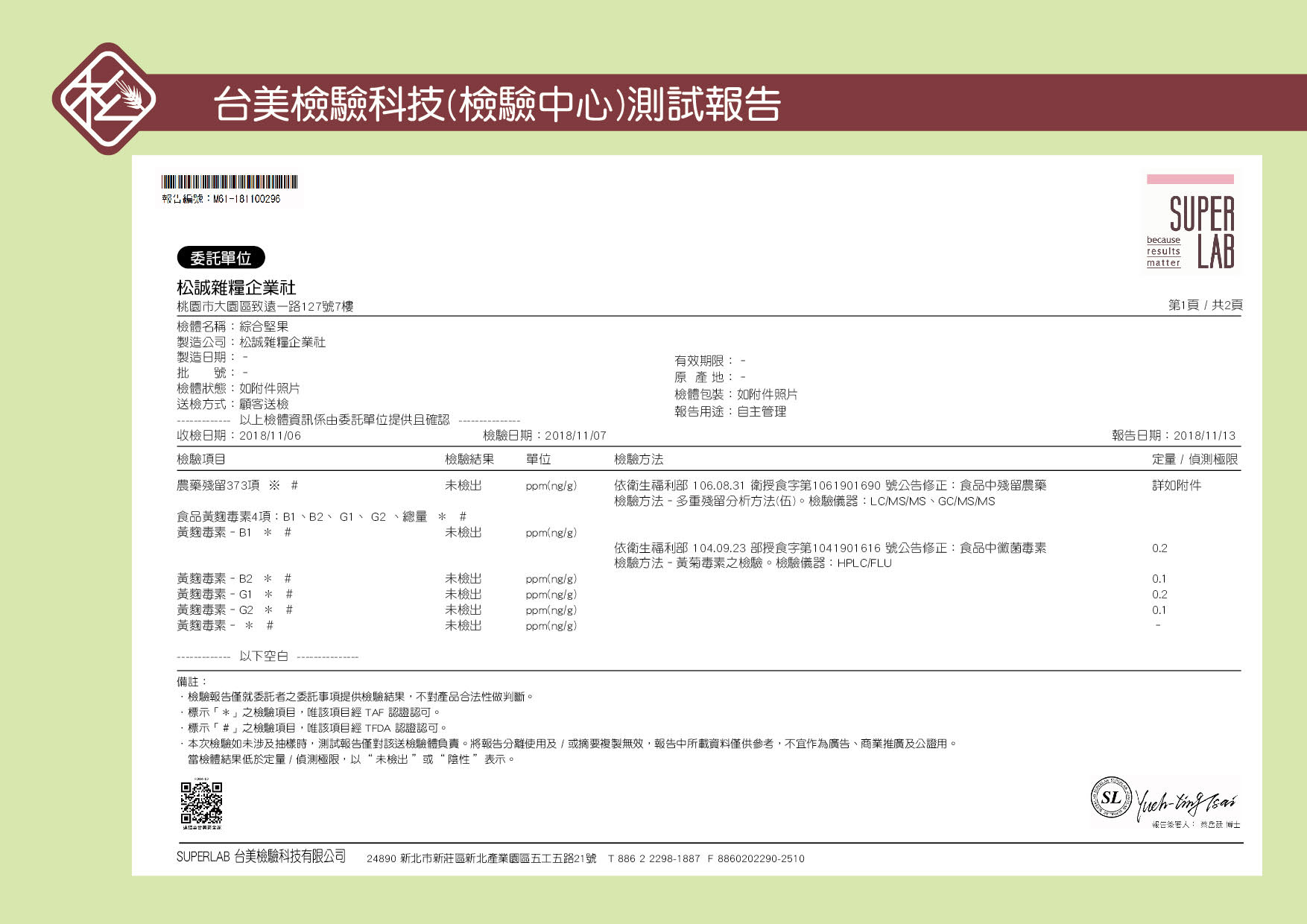
Task: Click the handwritten Yueh-ting Tsai signature
Action: pos(1186,803)
